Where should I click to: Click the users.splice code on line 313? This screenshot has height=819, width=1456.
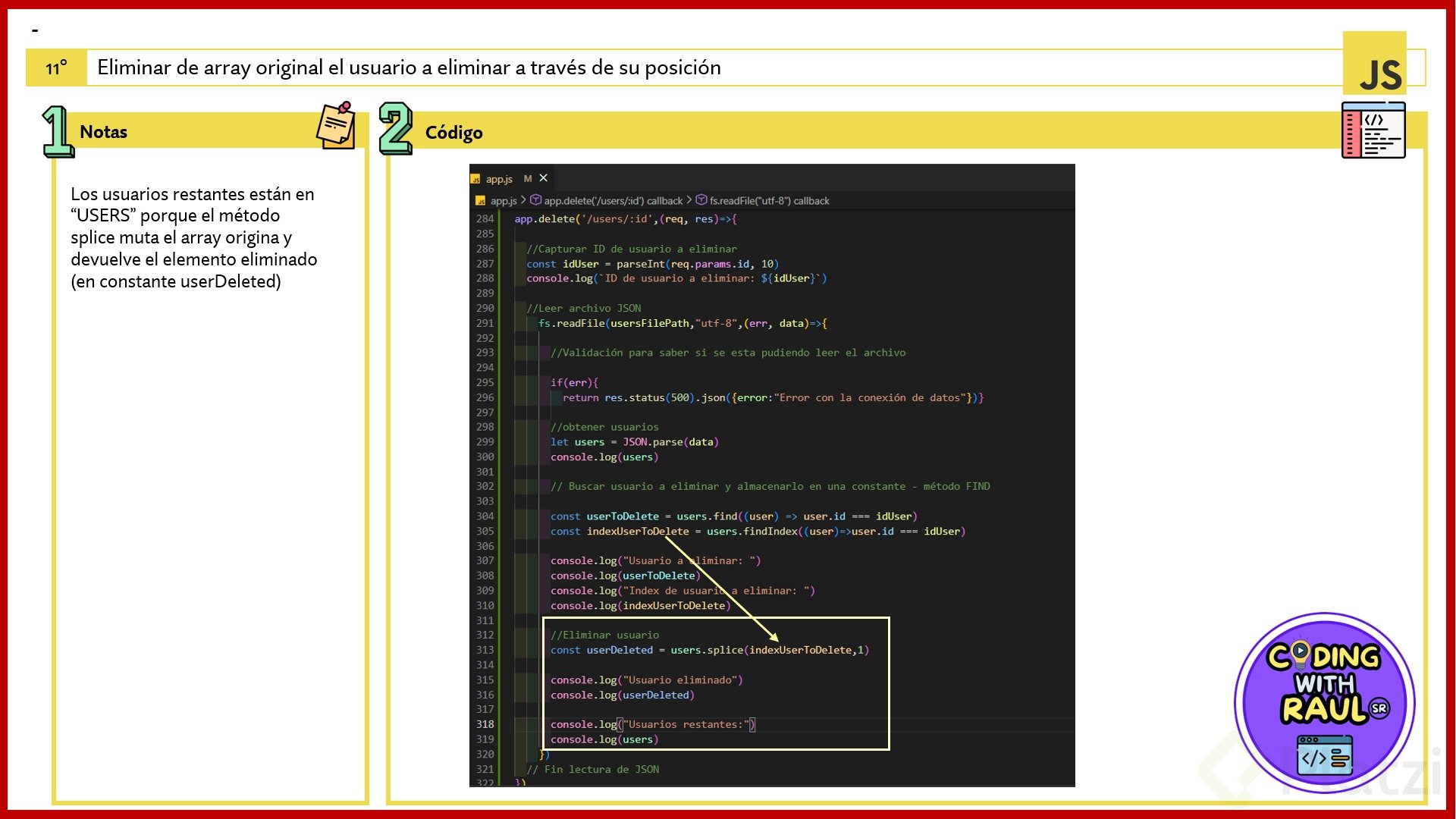pyautogui.click(x=706, y=650)
